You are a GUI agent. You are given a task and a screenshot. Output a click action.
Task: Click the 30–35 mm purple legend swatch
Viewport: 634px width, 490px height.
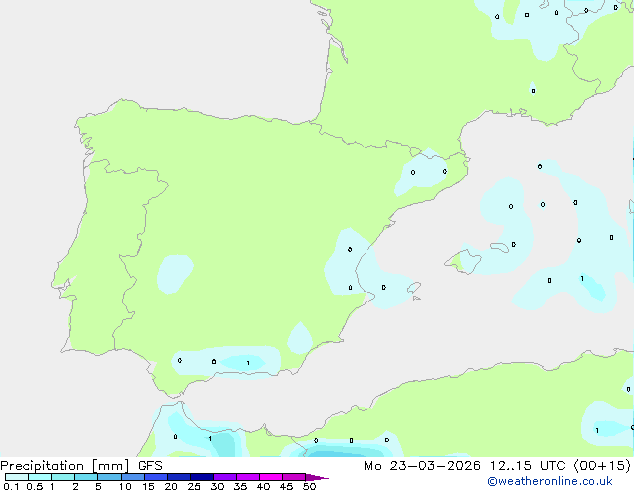pos(225,477)
